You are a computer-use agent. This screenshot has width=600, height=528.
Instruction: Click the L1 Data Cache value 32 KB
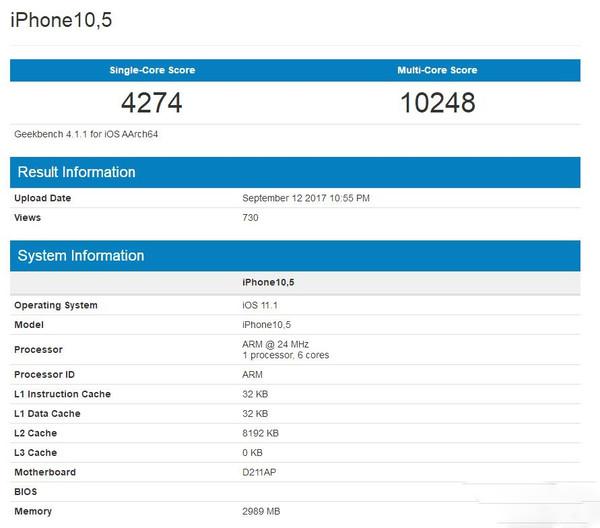(255, 414)
